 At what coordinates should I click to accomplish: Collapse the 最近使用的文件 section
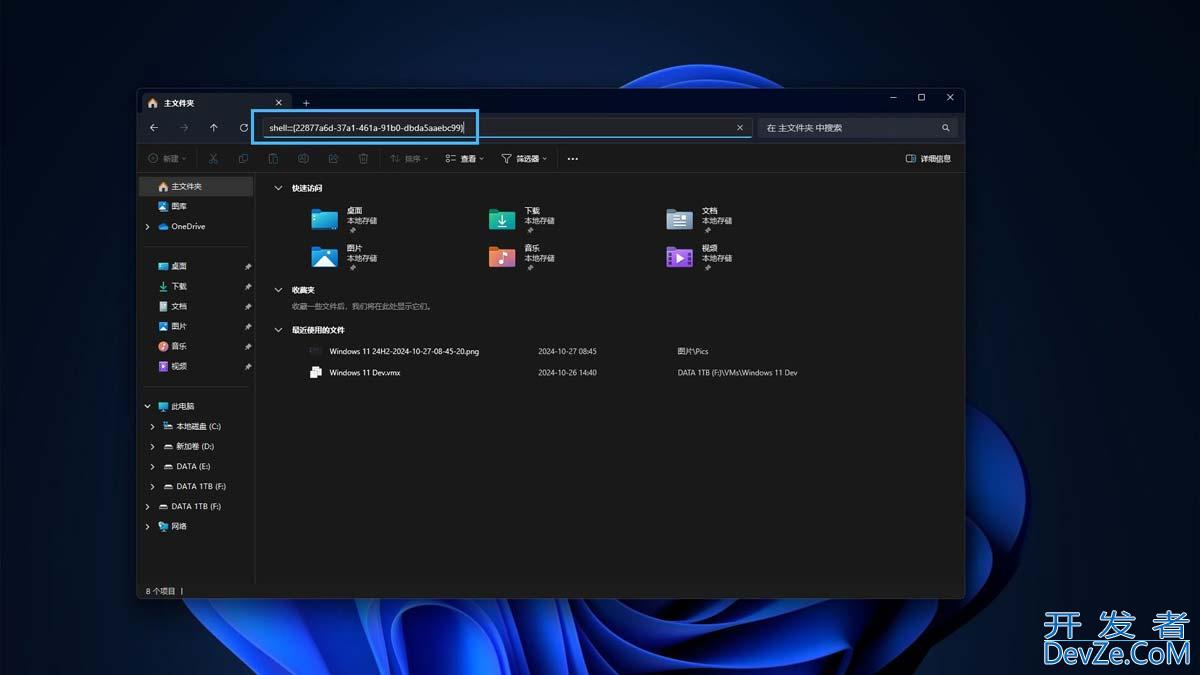[x=278, y=329]
